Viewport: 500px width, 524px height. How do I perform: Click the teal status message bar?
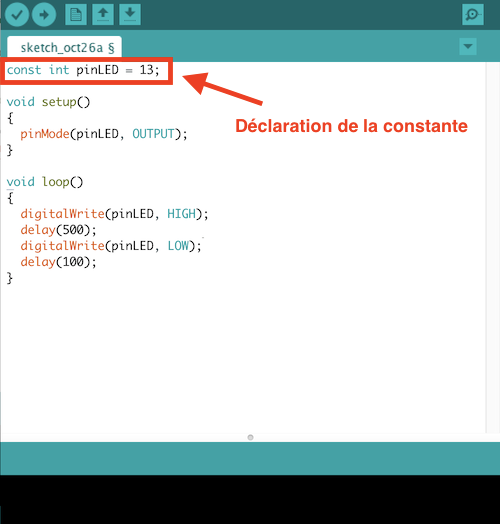(x=250, y=458)
